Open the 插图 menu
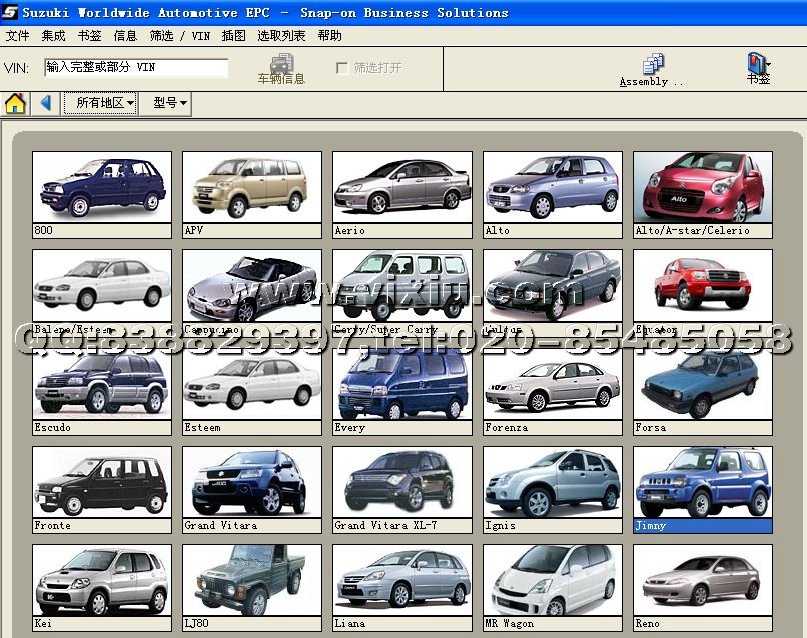 (x=233, y=36)
